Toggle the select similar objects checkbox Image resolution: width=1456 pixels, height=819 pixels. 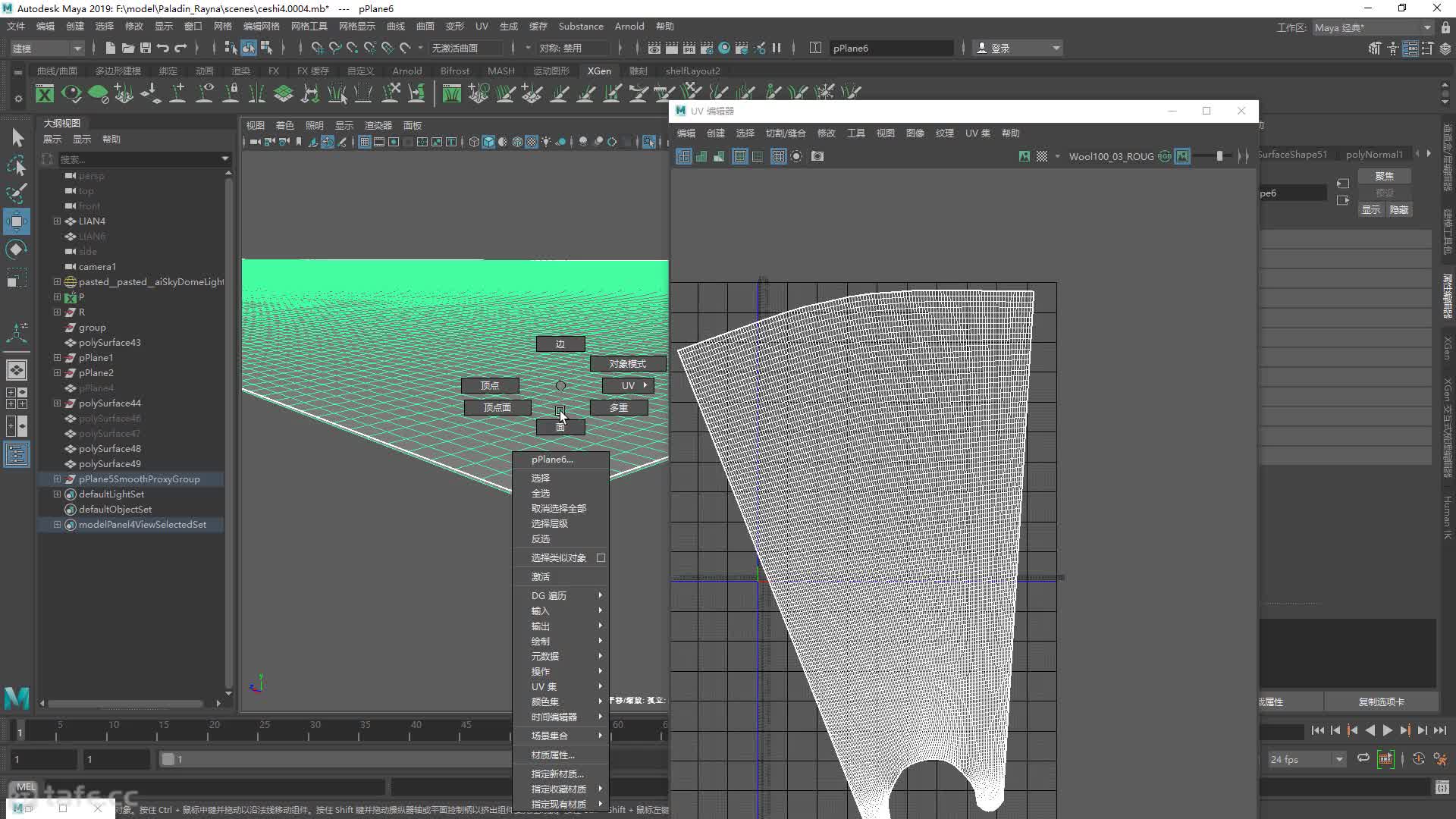(x=601, y=557)
